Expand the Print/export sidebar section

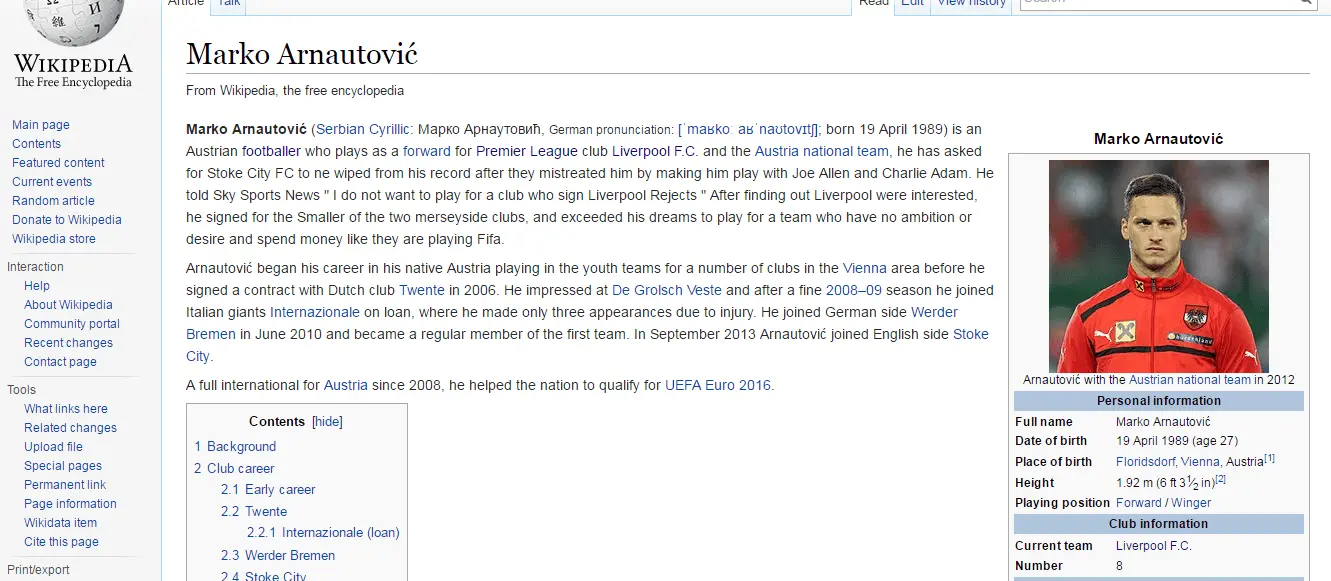tap(38, 570)
